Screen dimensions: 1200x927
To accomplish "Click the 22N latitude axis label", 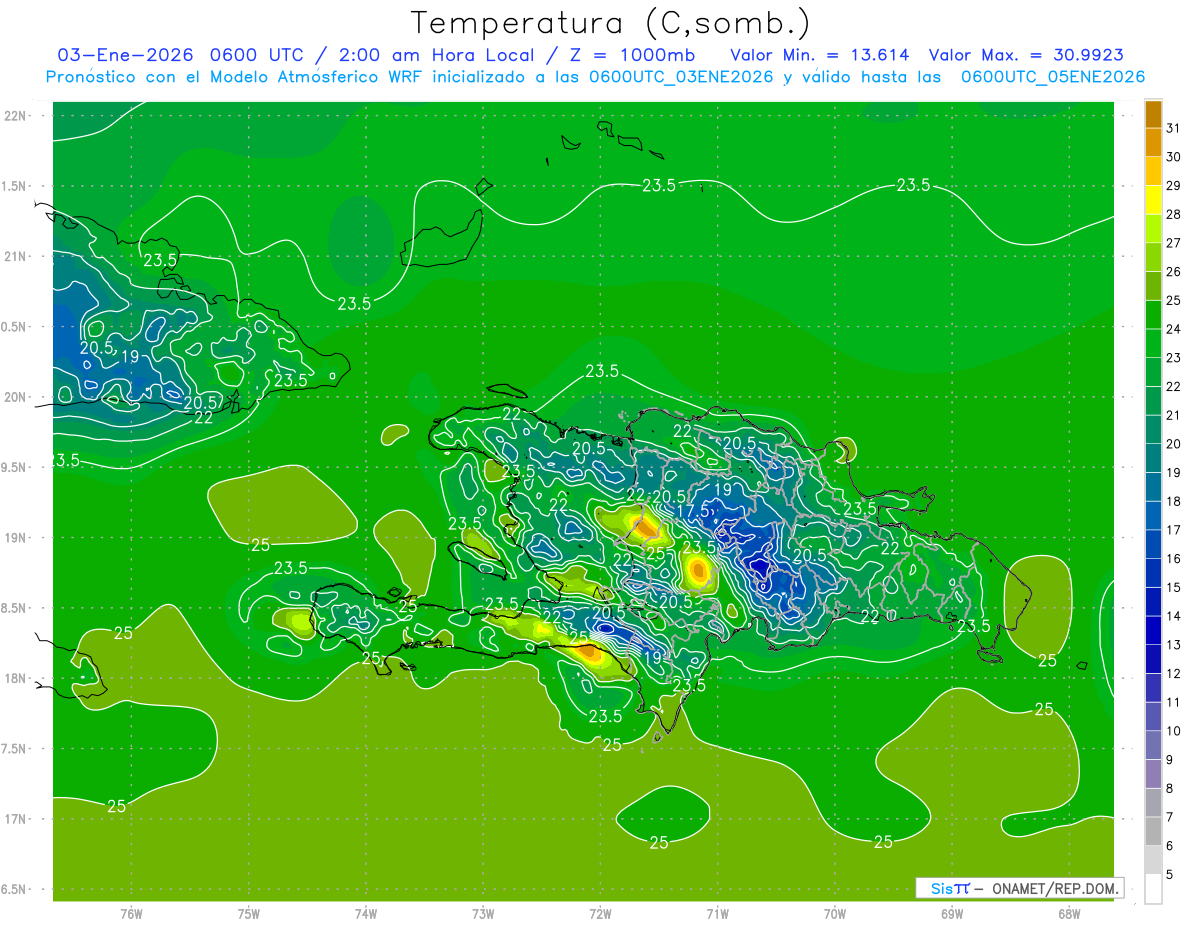I will (17, 116).
